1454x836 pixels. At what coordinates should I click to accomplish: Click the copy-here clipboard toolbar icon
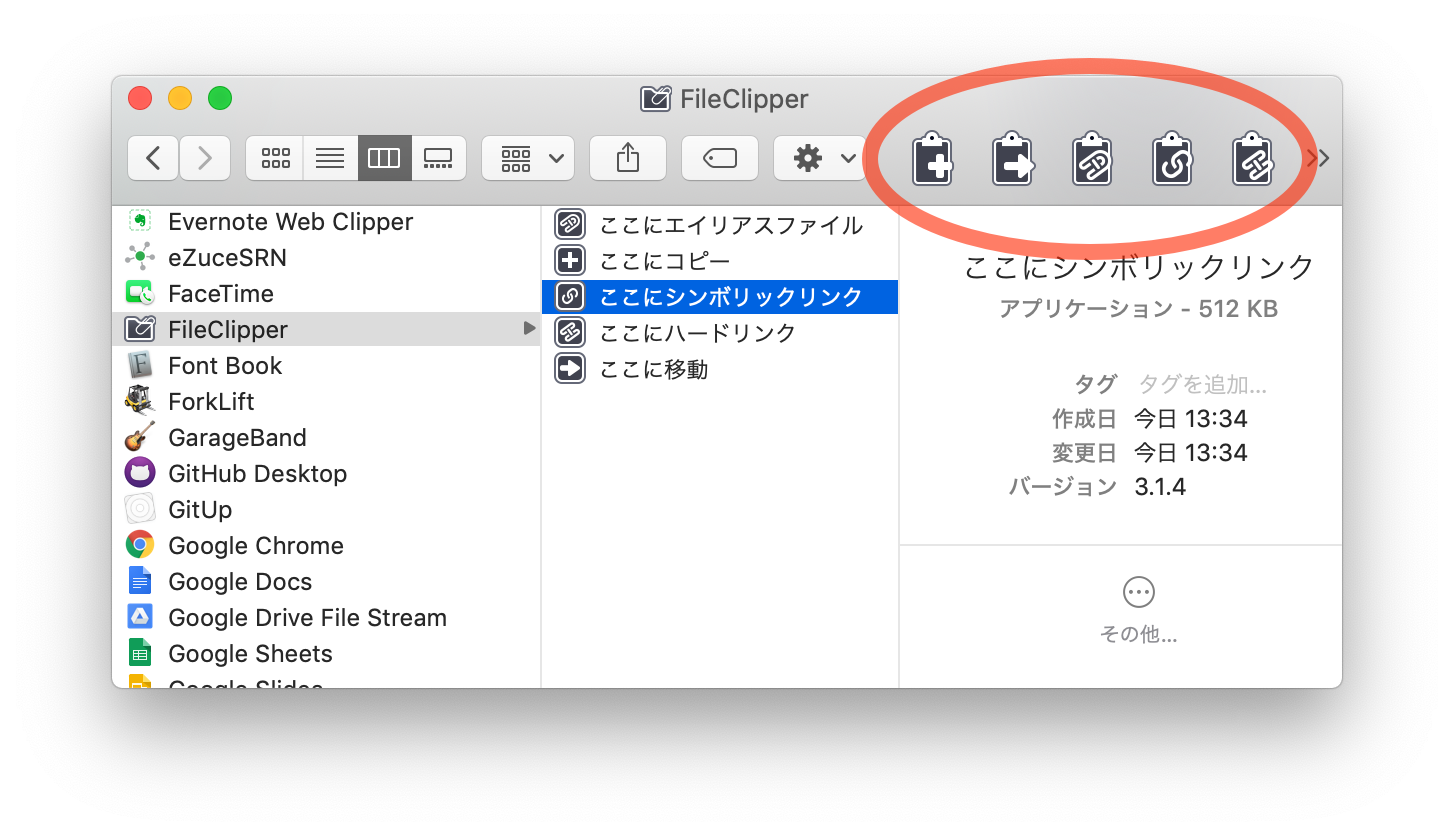coord(932,159)
